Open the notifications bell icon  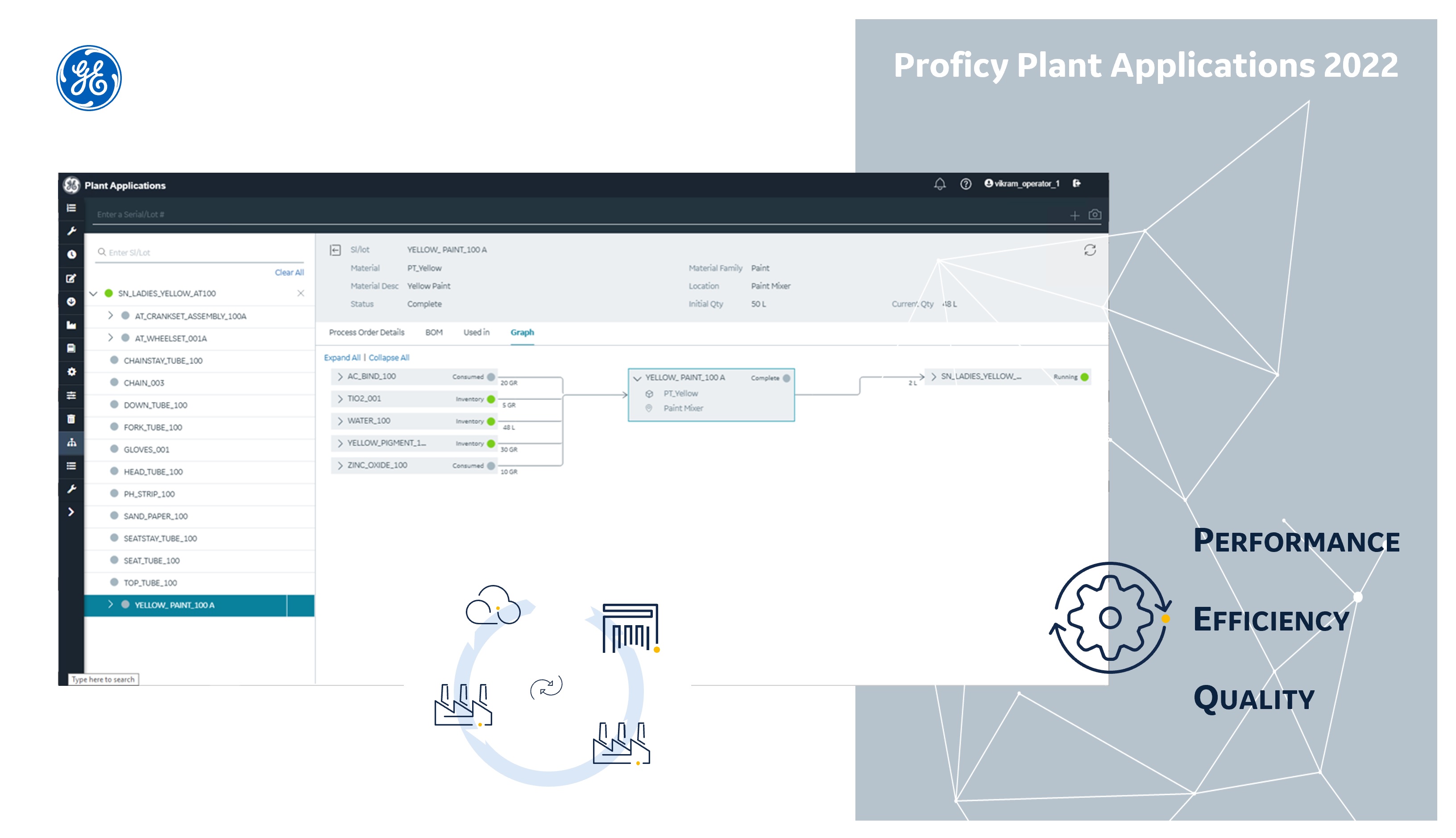pyautogui.click(x=940, y=184)
